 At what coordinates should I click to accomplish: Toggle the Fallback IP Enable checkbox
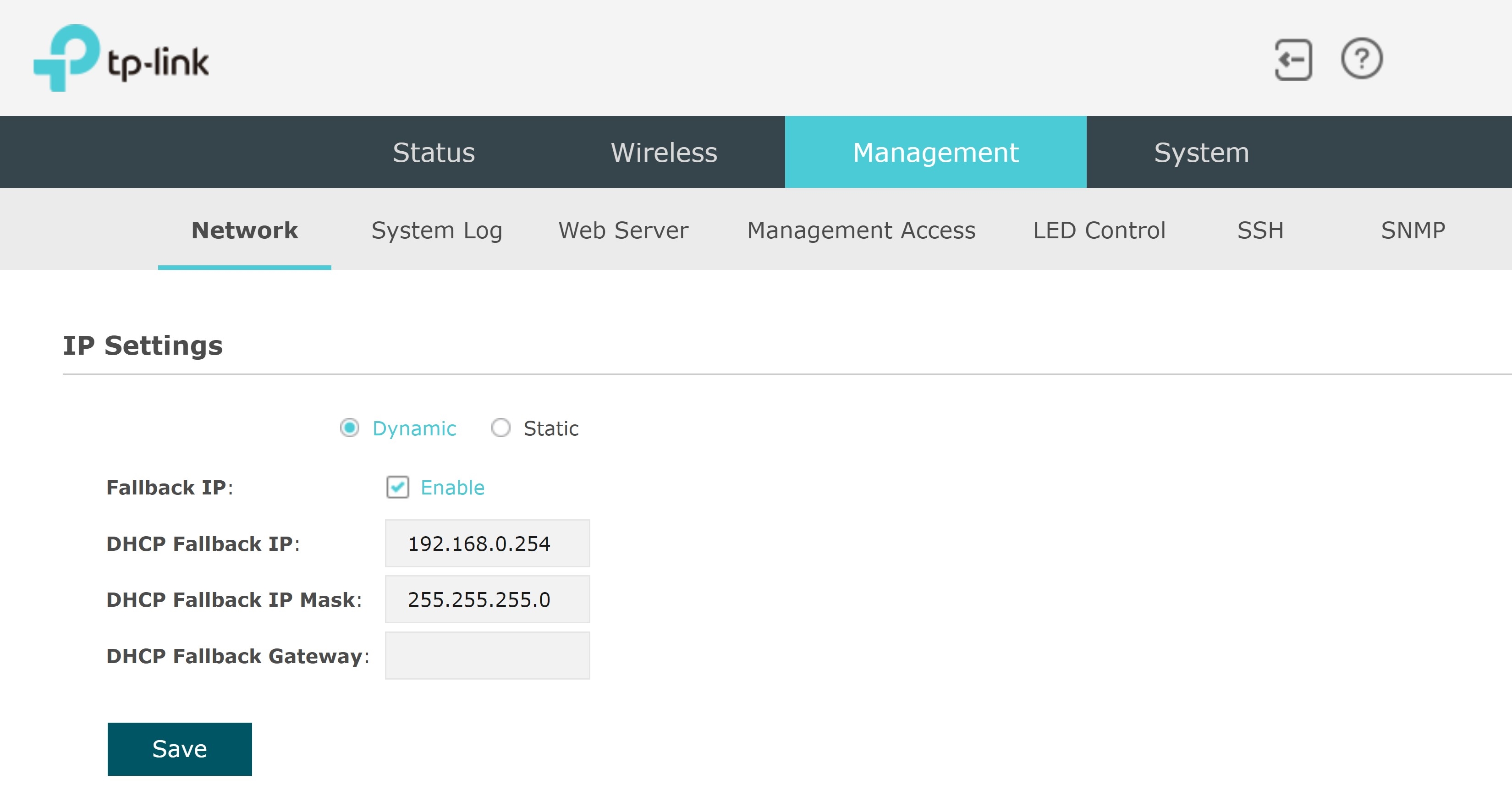pyautogui.click(x=397, y=487)
